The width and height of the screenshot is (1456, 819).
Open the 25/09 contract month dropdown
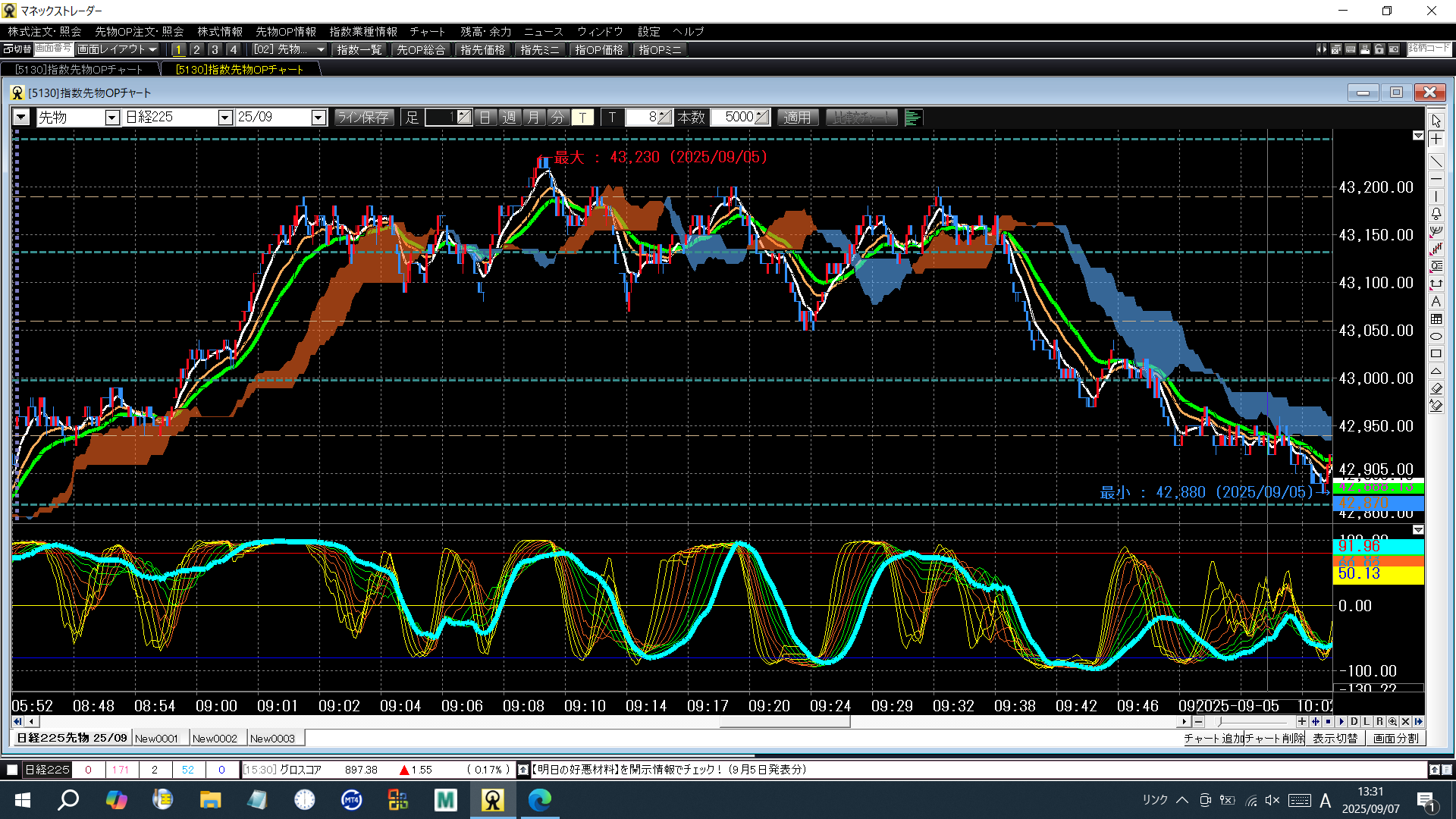click(x=318, y=118)
